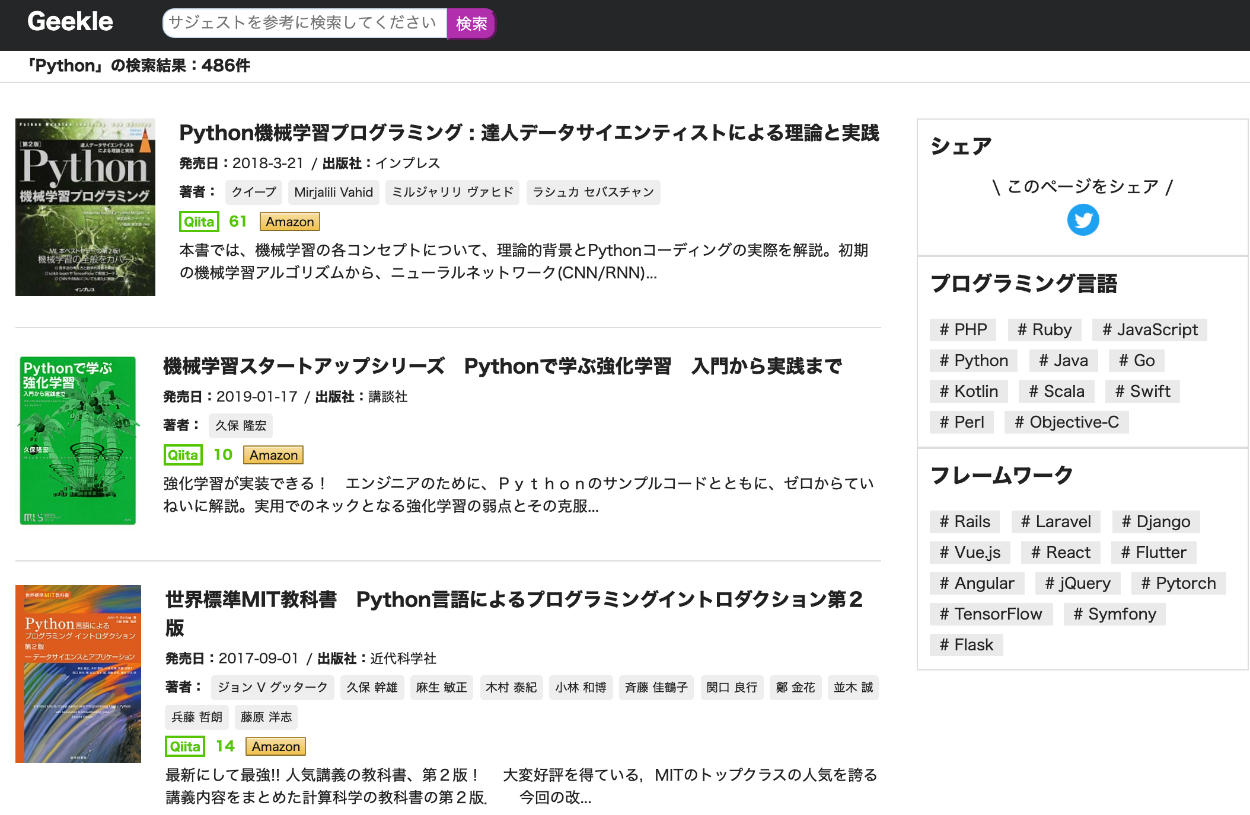The image size is (1250, 815).
Task: Choose the # Django framework tag
Action: [x=1155, y=522]
